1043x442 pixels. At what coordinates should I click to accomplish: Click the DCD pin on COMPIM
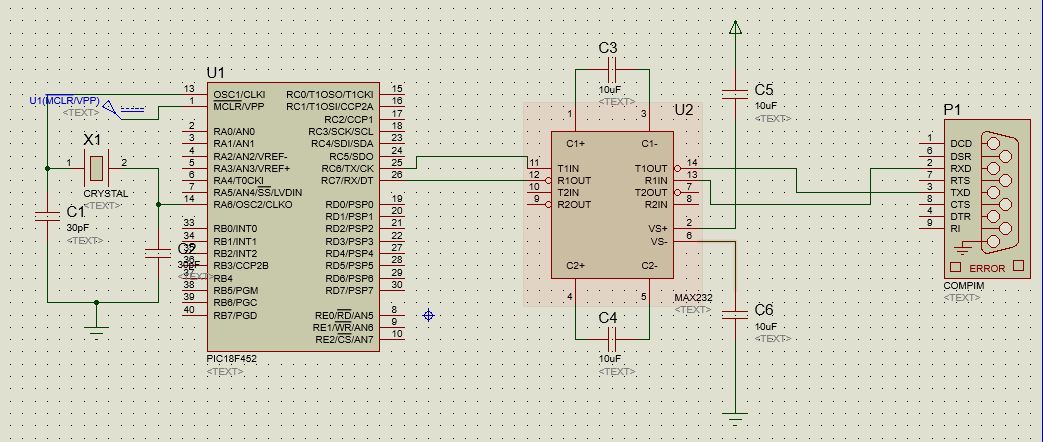point(961,144)
